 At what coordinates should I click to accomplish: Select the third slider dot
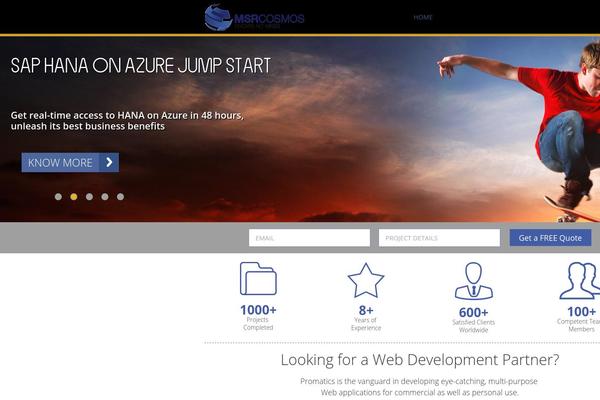click(x=89, y=197)
